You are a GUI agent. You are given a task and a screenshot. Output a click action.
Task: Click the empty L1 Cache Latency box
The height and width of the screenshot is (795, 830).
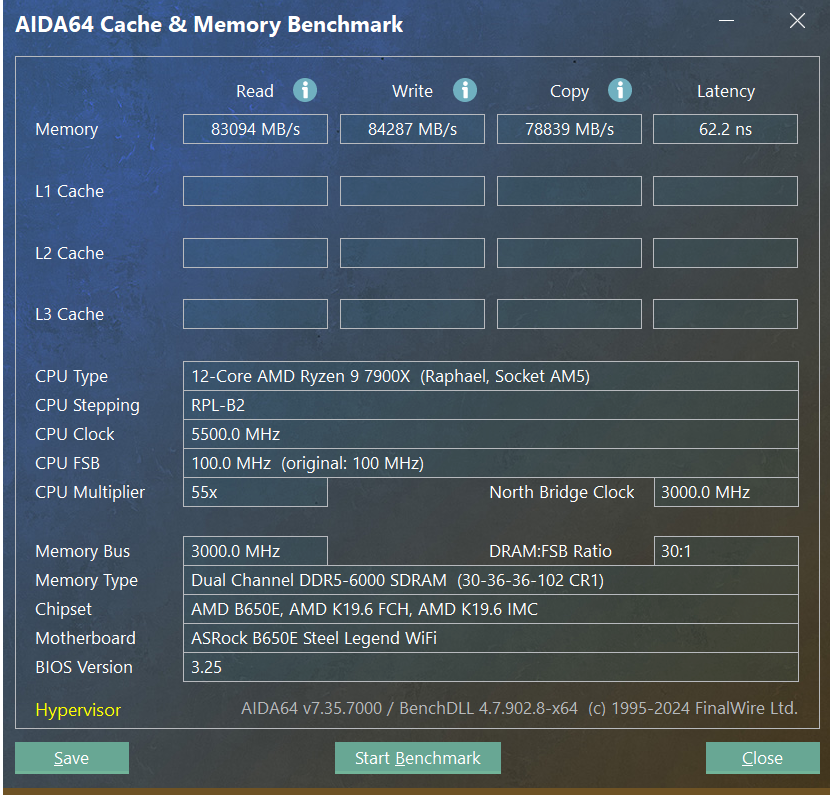click(x=725, y=191)
